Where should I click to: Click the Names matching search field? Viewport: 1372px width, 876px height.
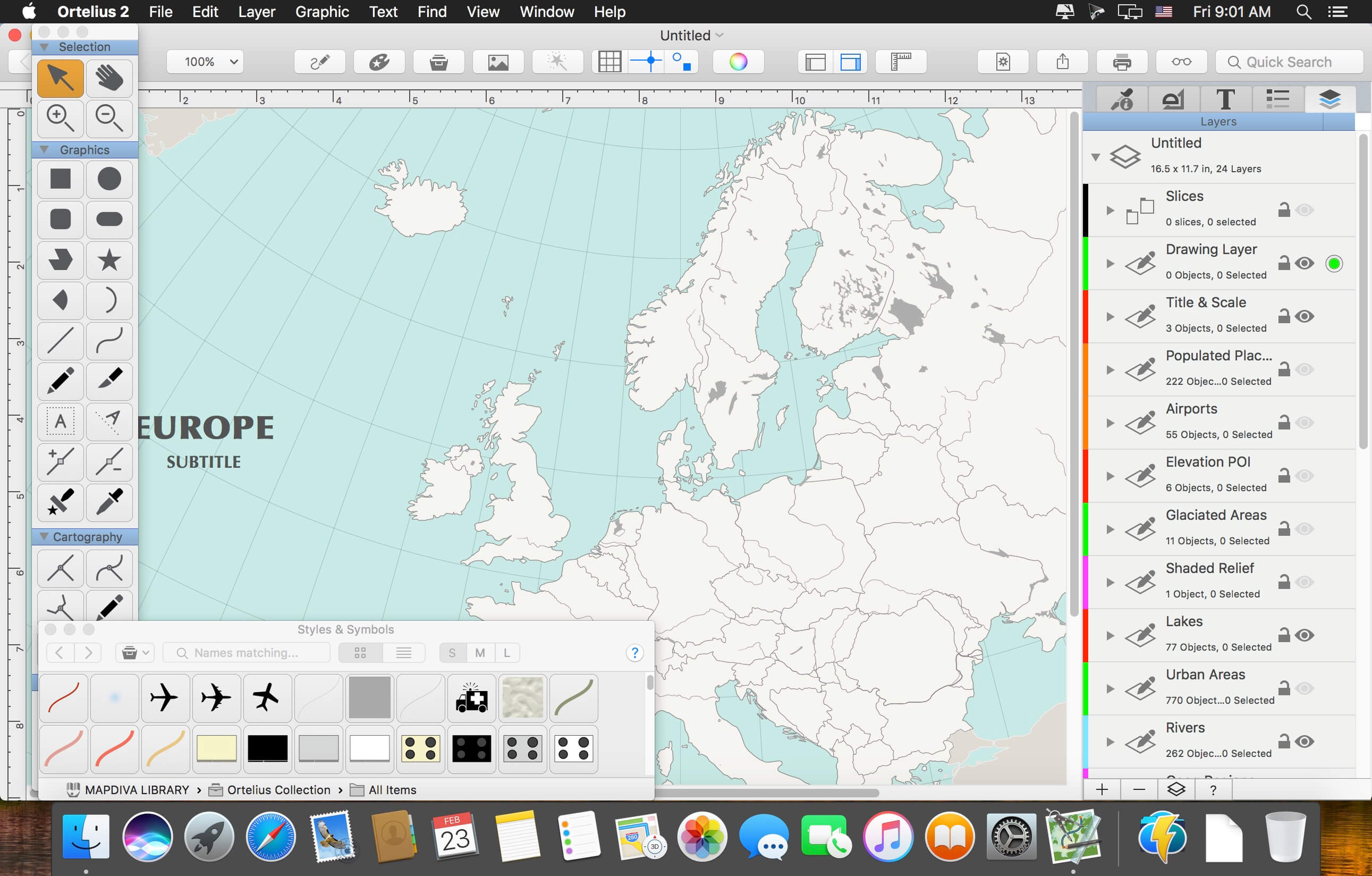tap(246, 653)
